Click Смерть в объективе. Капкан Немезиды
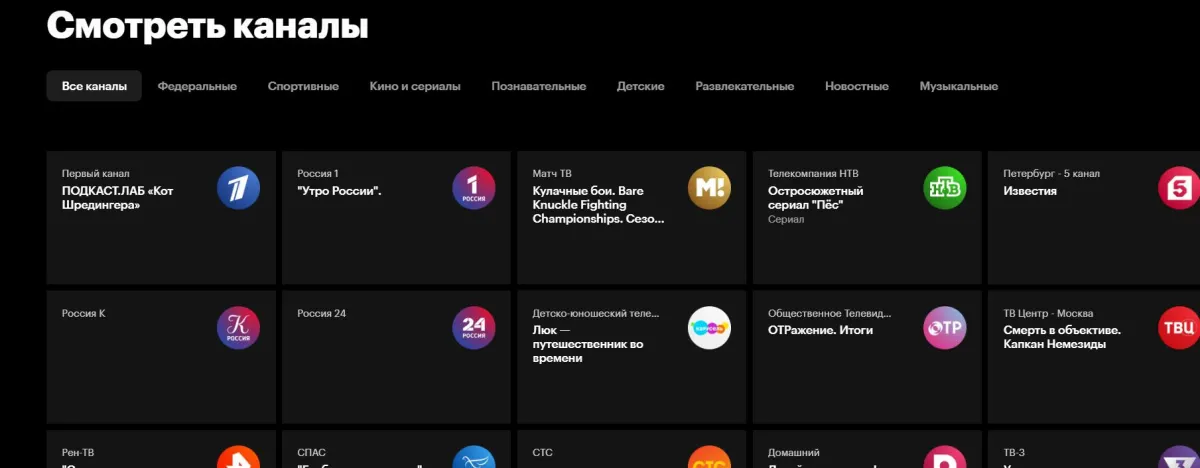The height and width of the screenshot is (468, 1200). click(x=1062, y=337)
